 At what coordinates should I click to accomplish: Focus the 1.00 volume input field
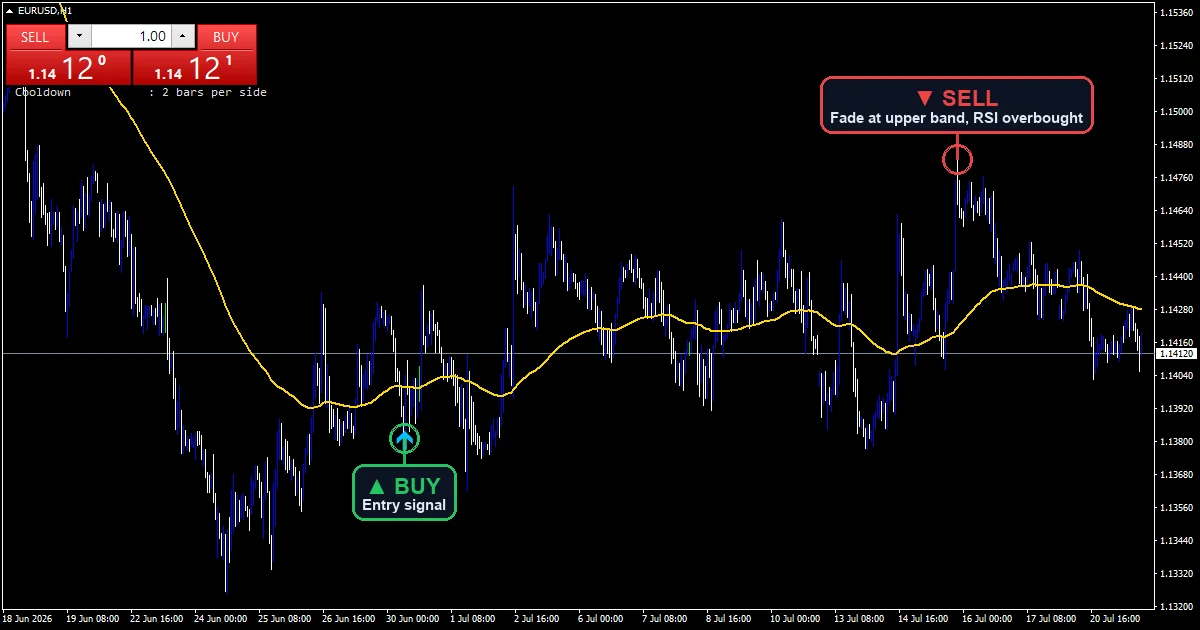[131, 37]
